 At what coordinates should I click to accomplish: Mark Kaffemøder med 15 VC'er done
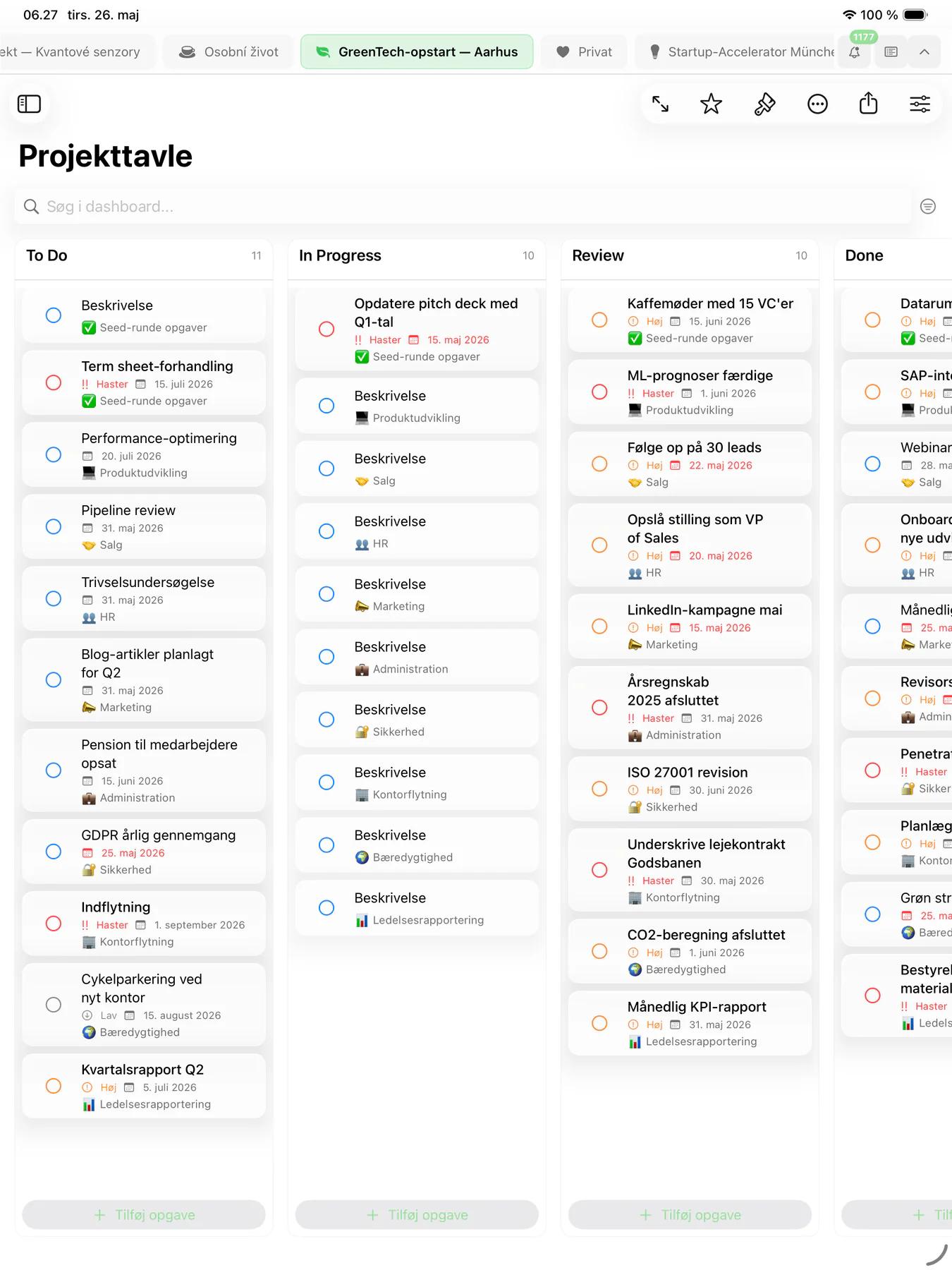[599, 320]
